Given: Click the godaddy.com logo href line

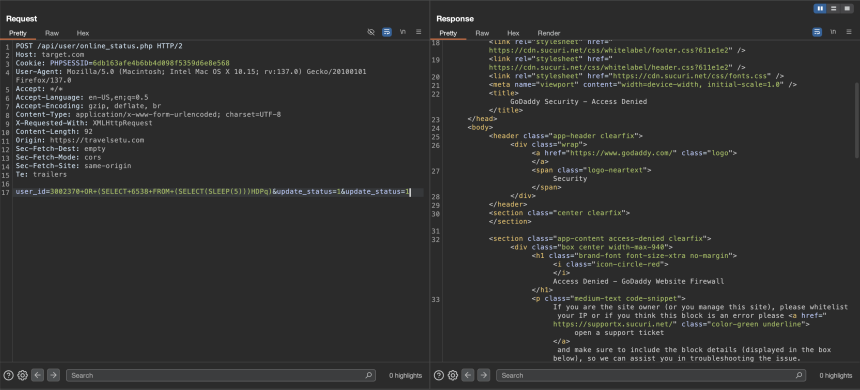Looking at the screenshot, I should pyautogui.click(x=634, y=153).
